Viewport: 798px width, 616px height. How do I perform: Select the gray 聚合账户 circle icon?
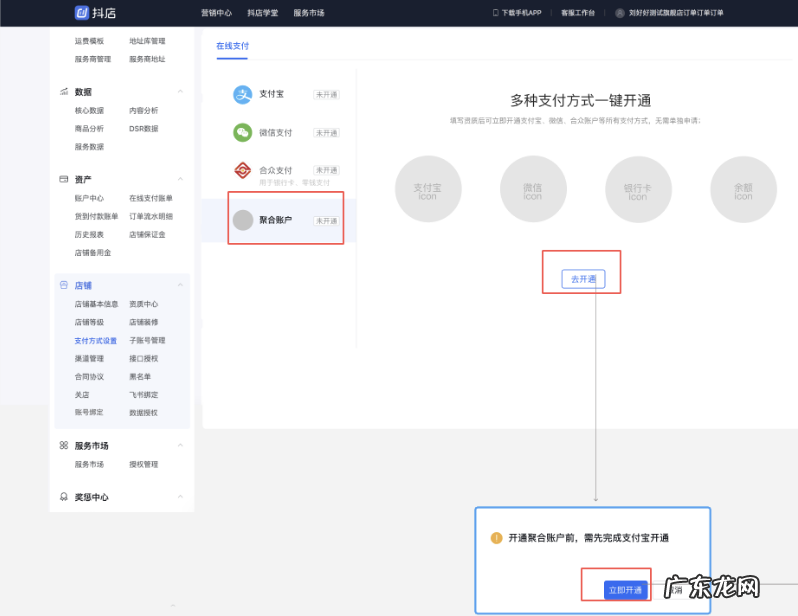[243, 220]
